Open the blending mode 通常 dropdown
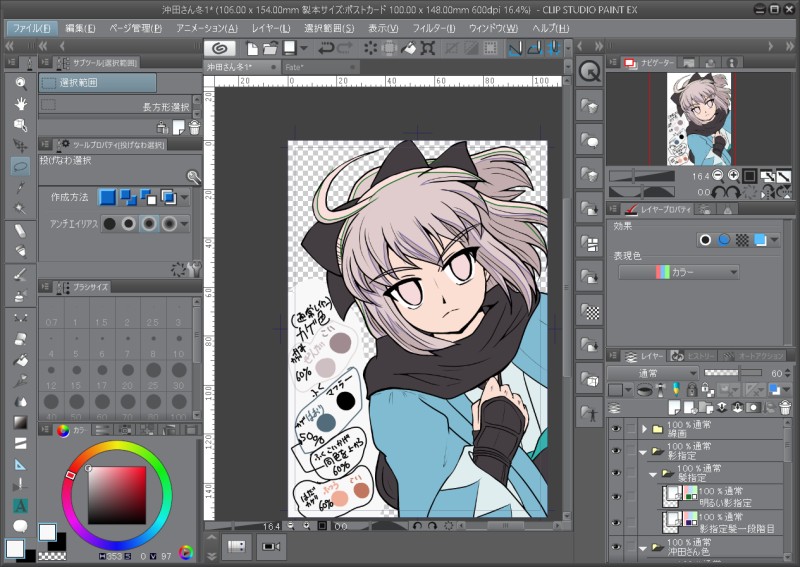This screenshot has width=800, height=567. click(653, 373)
